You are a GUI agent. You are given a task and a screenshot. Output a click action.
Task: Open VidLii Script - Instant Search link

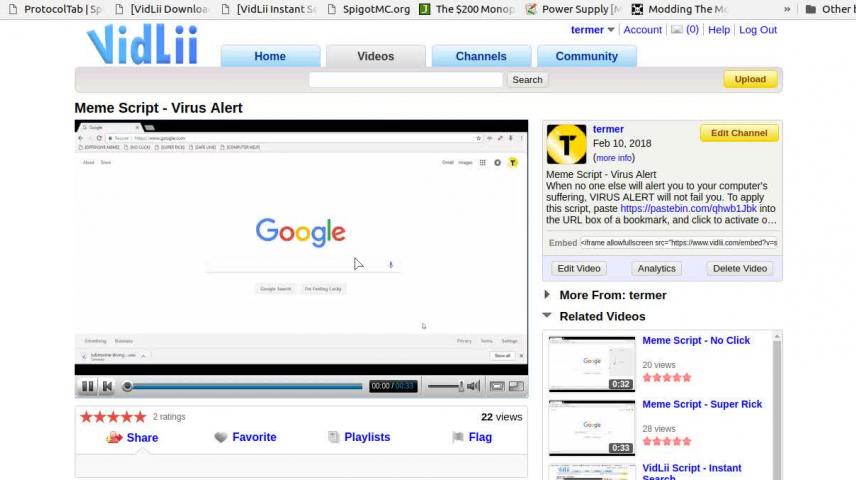[x=692, y=471]
